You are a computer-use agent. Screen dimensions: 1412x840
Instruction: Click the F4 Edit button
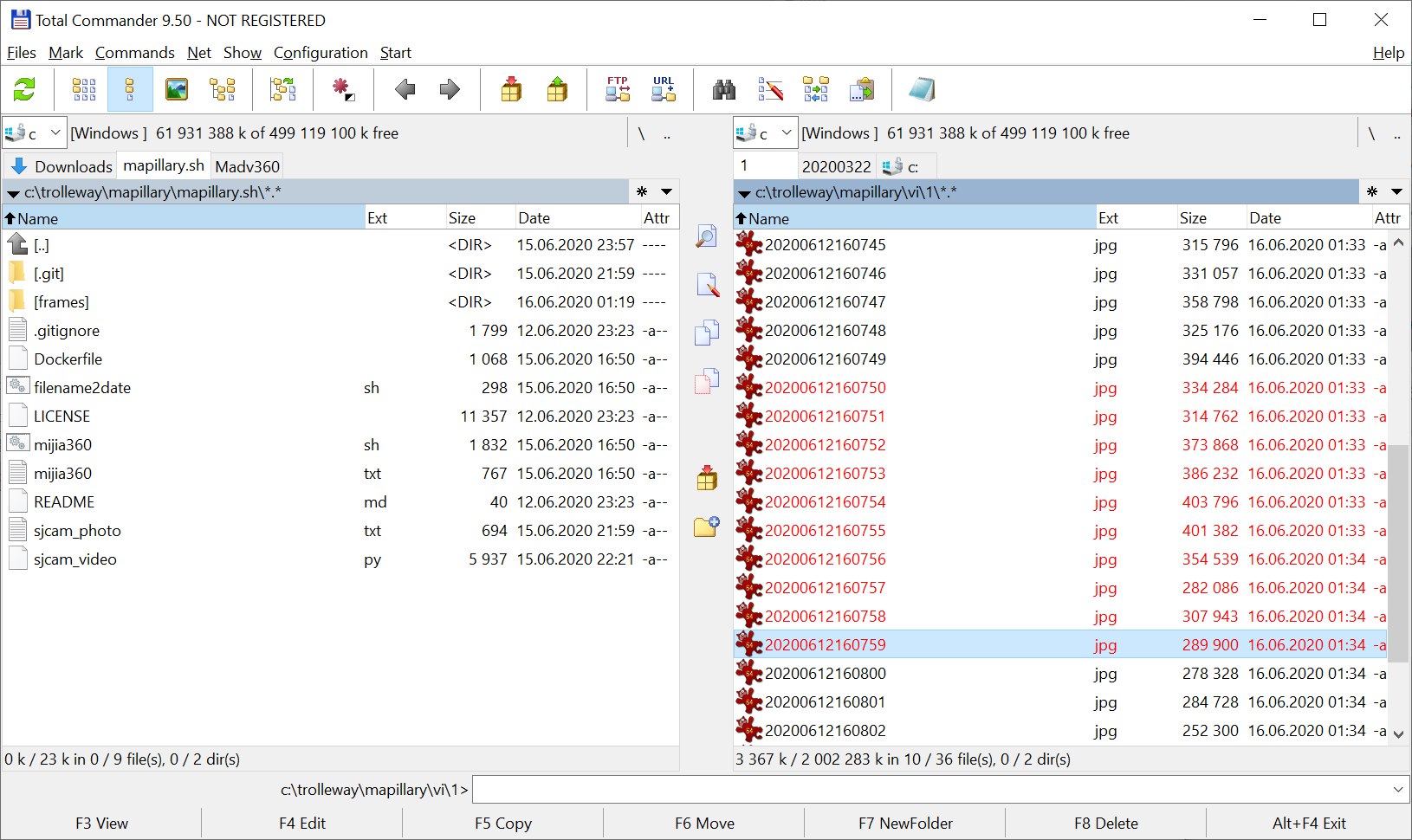tap(302, 824)
